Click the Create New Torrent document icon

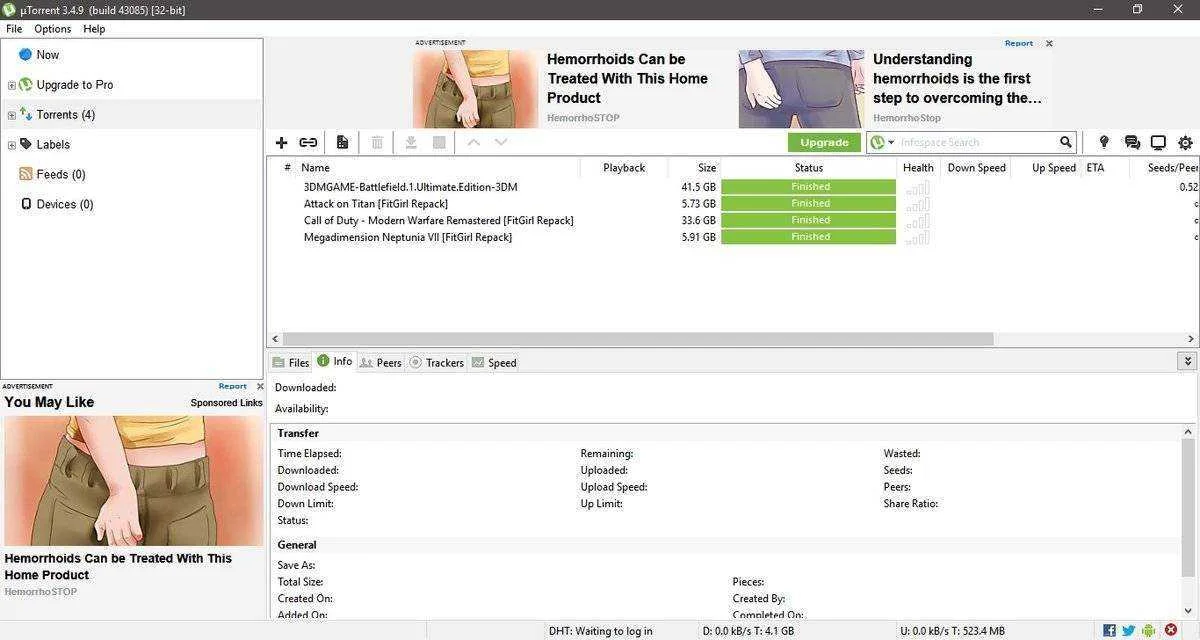click(x=342, y=143)
